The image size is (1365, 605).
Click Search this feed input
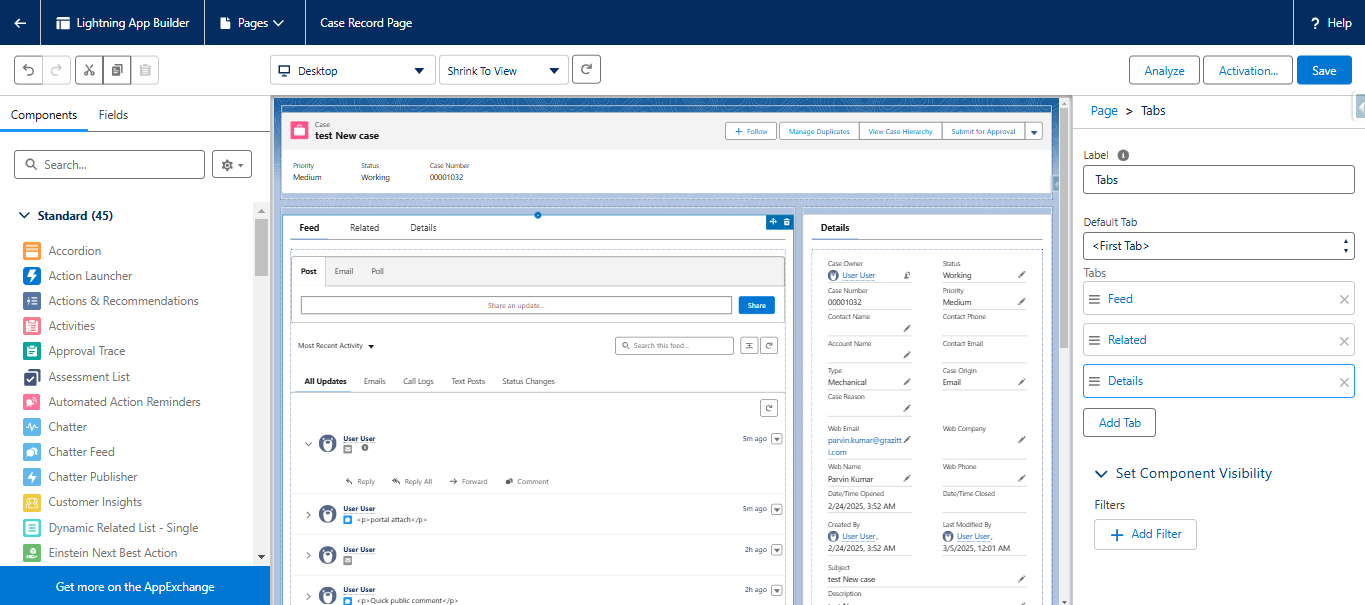pyautogui.click(x=674, y=346)
